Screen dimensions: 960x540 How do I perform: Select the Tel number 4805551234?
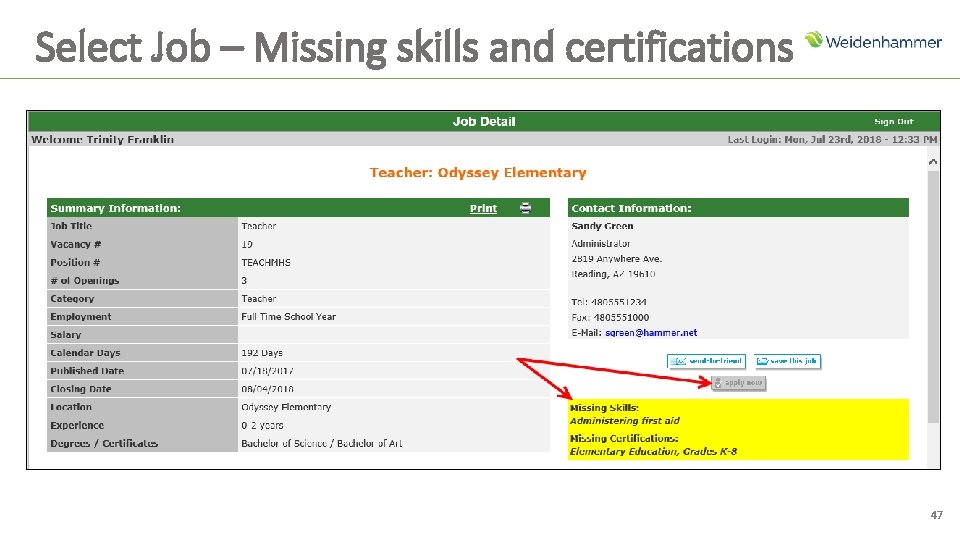(618, 302)
